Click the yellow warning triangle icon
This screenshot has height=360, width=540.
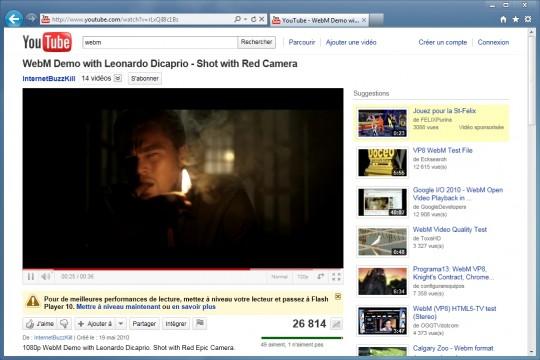pos(33,301)
